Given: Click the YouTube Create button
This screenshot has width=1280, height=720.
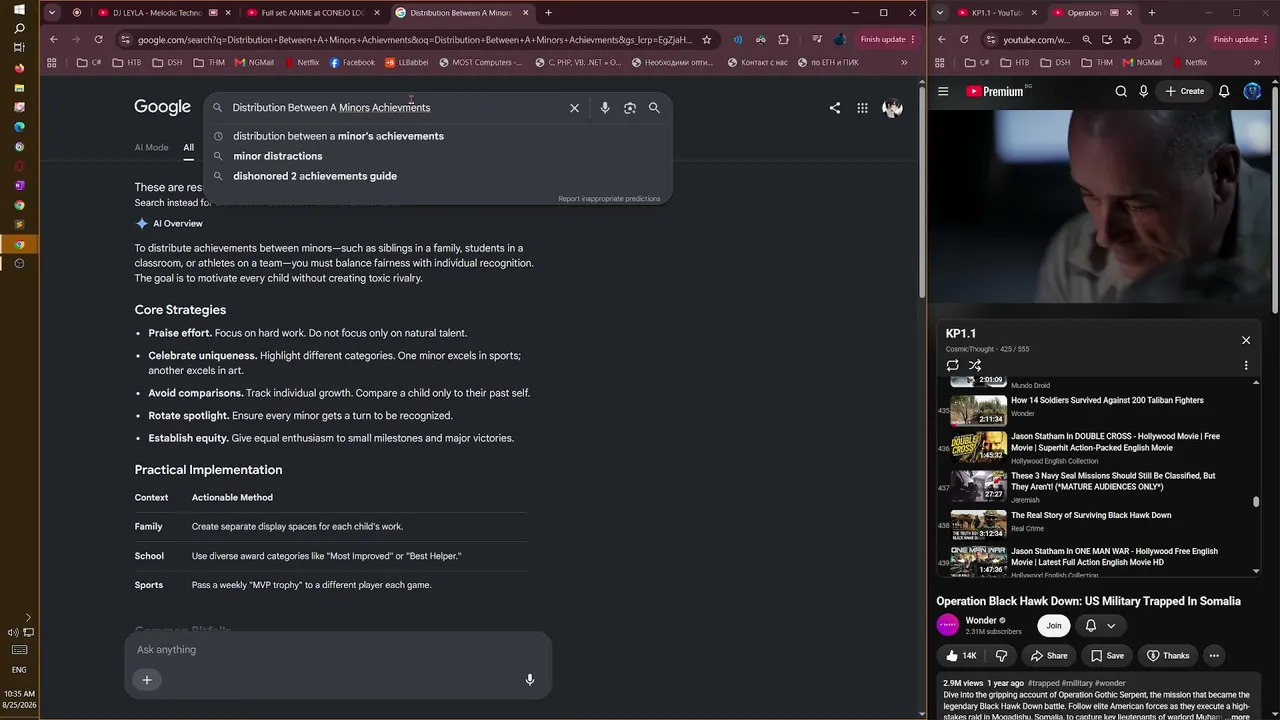Looking at the screenshot, I should tap(1185, 91).
